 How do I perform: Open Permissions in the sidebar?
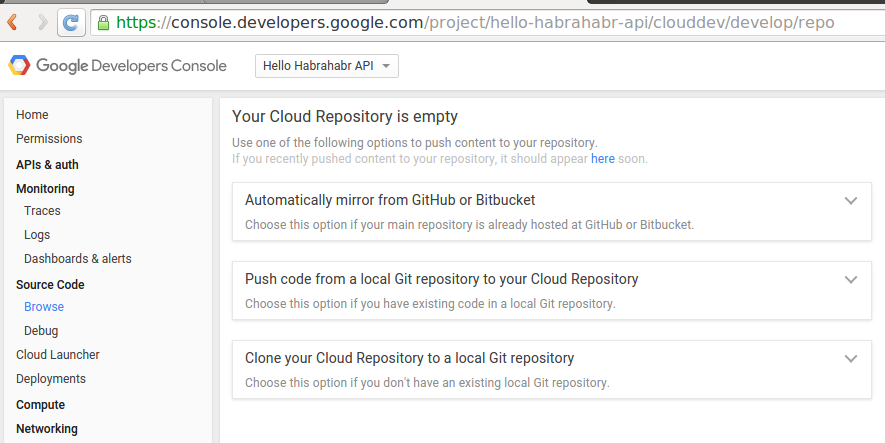point(49,139)
